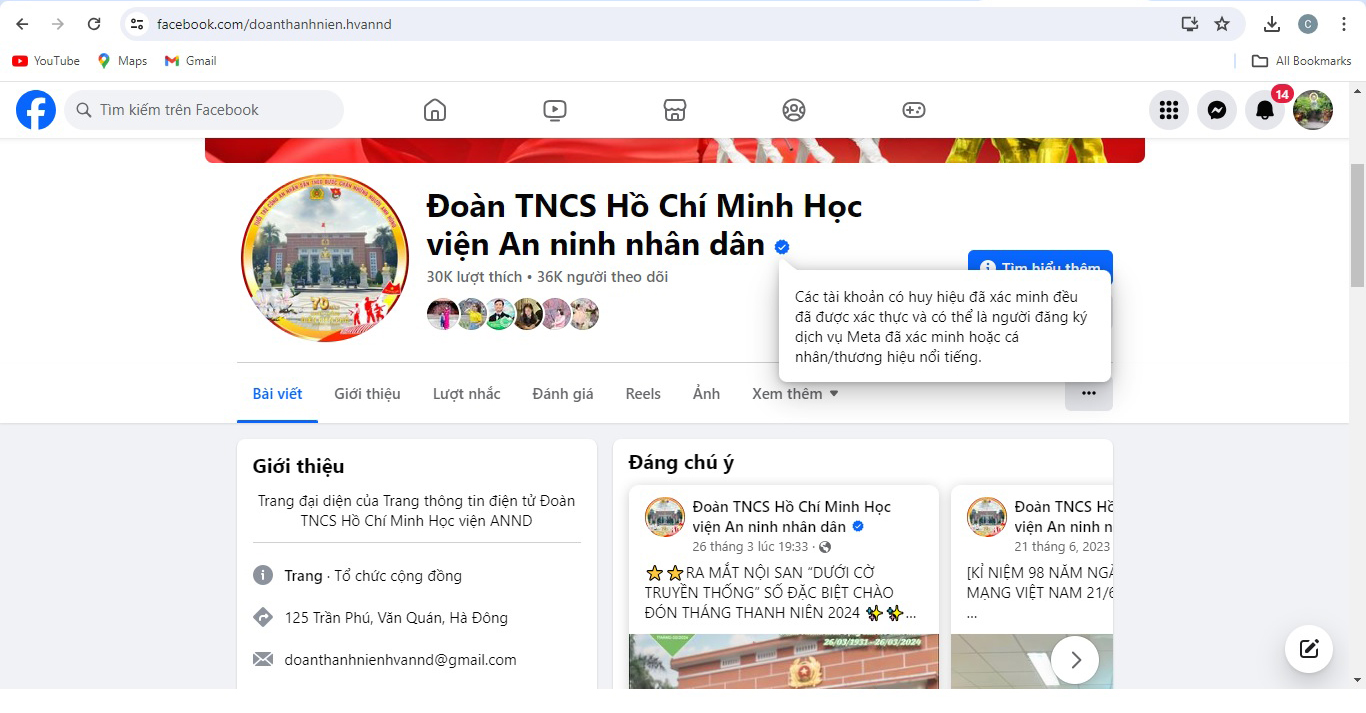The image size is (1366, 713).
Task: Open the Marketplace storefront icon
Action: pos(675,110)
